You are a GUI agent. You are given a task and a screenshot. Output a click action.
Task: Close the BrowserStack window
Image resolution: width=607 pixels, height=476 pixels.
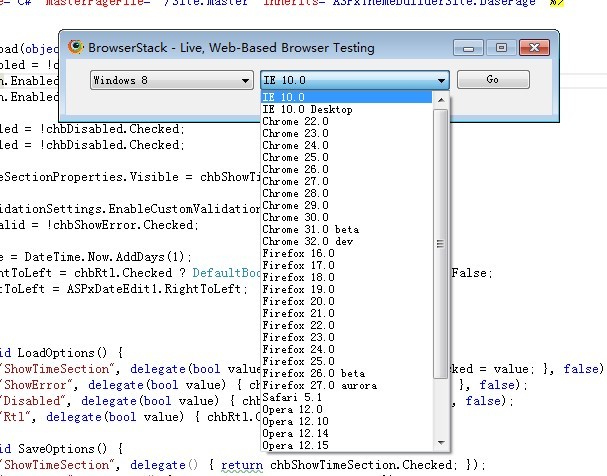535,48
